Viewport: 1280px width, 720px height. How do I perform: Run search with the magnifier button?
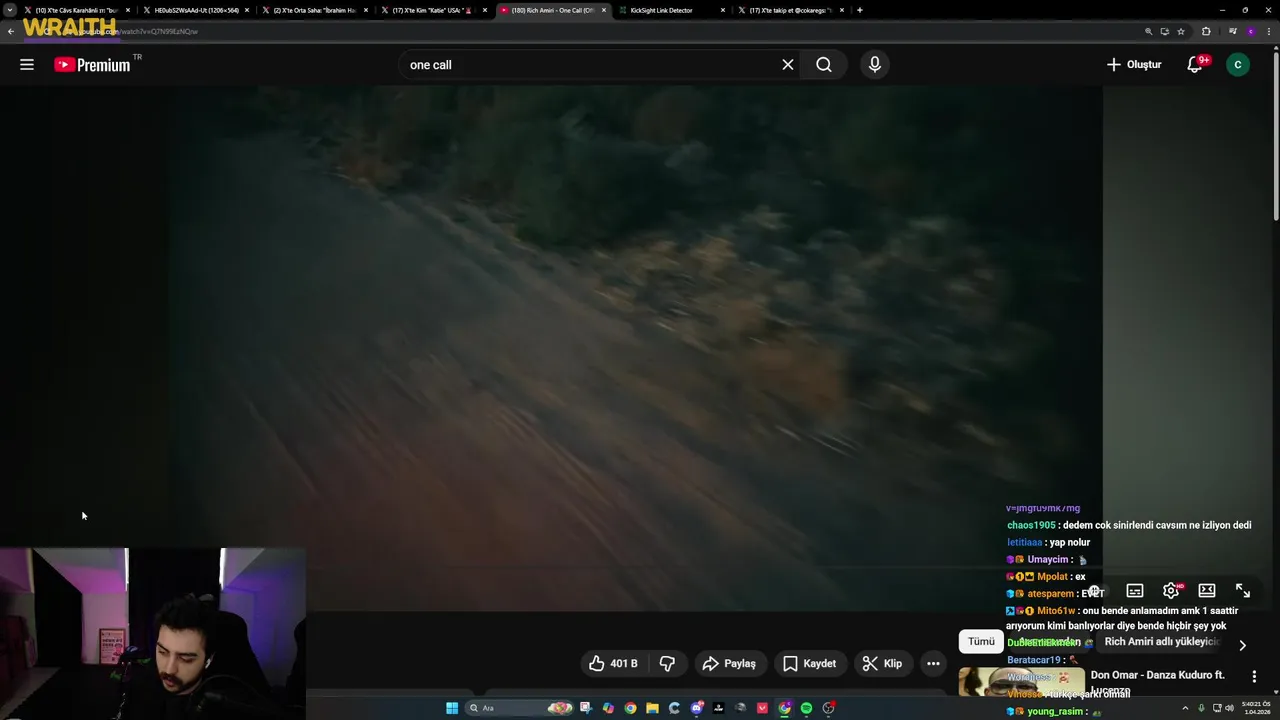[x=824, y=65]
